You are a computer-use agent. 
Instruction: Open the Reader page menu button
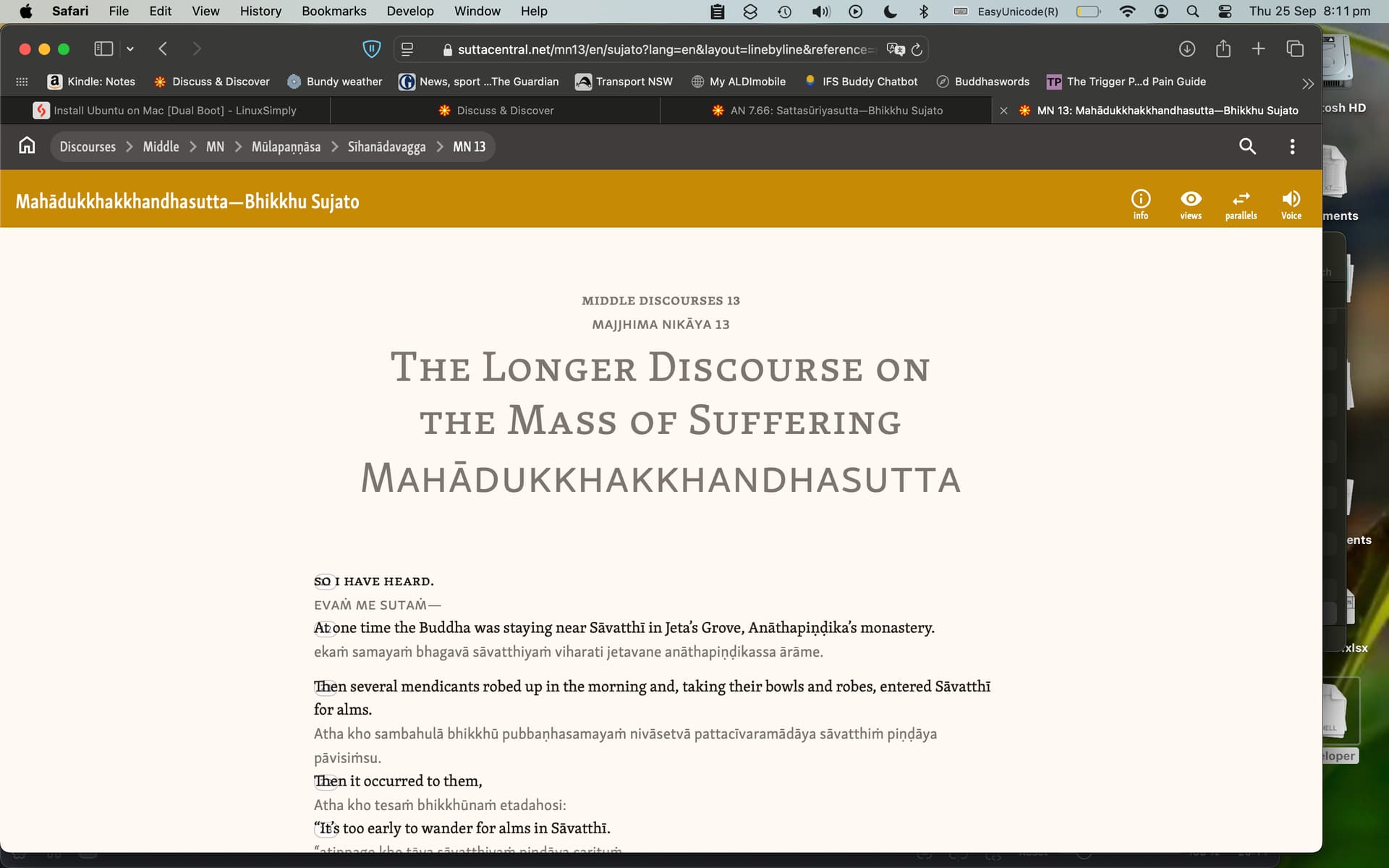point(407,49)
